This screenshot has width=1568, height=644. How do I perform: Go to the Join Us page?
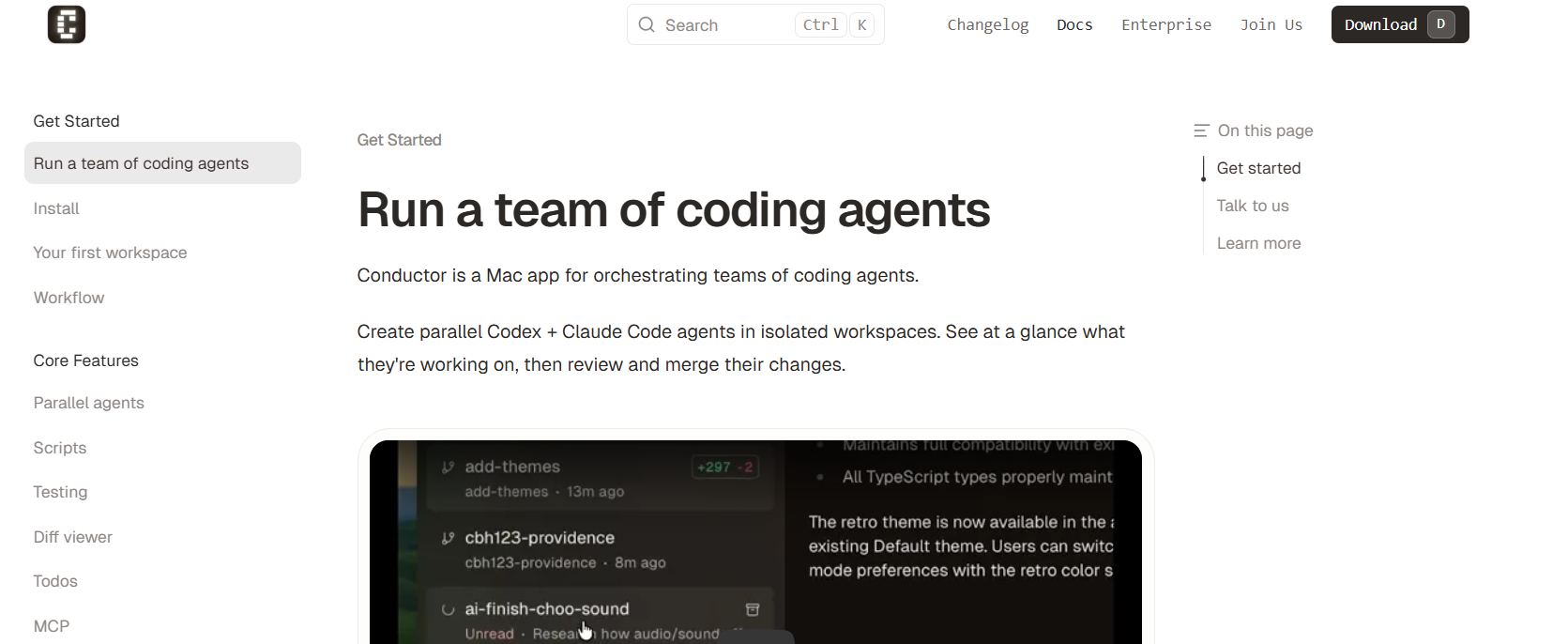tap(1271, 25)
